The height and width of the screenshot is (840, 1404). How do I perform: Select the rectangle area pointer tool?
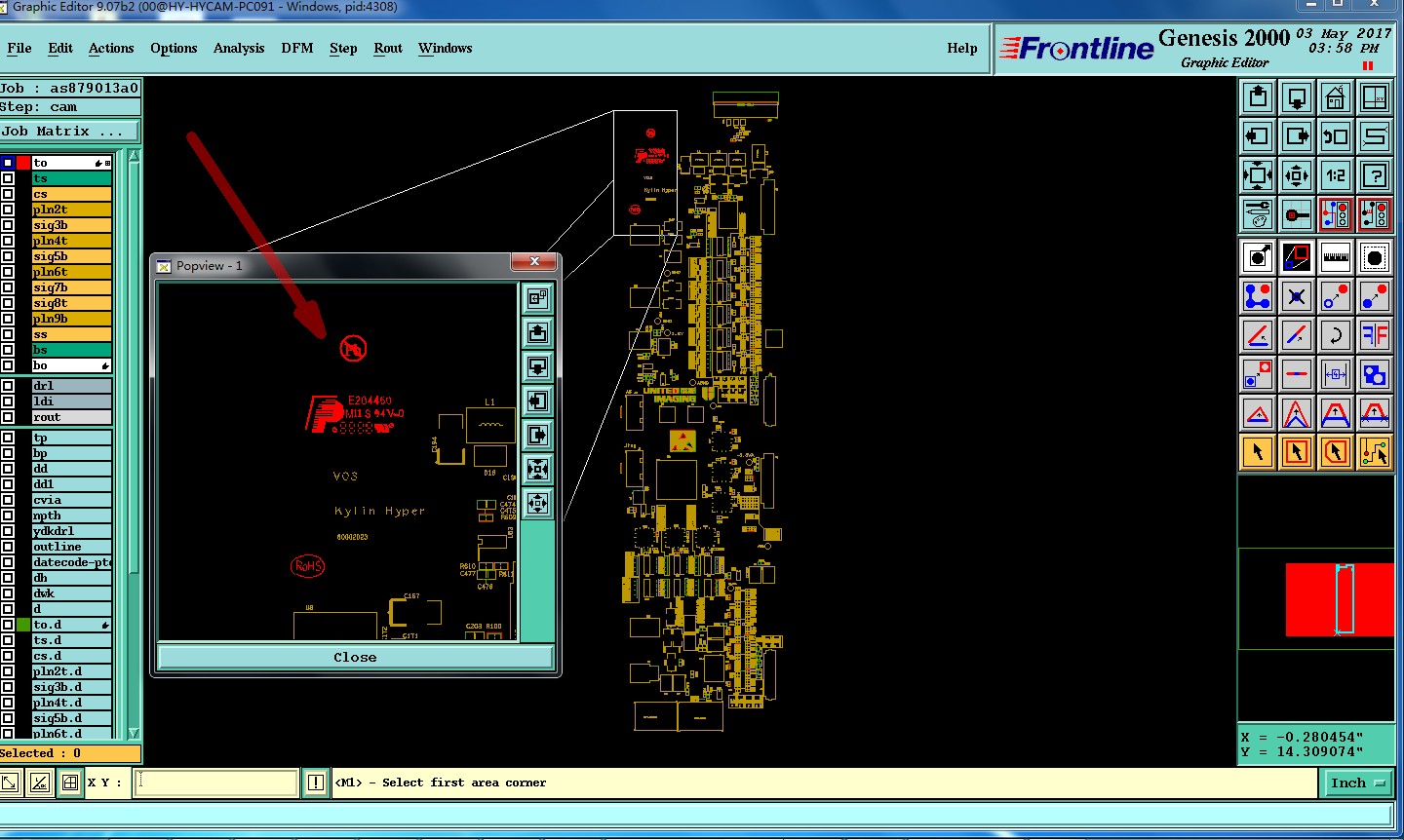[x=1297, y=452]
